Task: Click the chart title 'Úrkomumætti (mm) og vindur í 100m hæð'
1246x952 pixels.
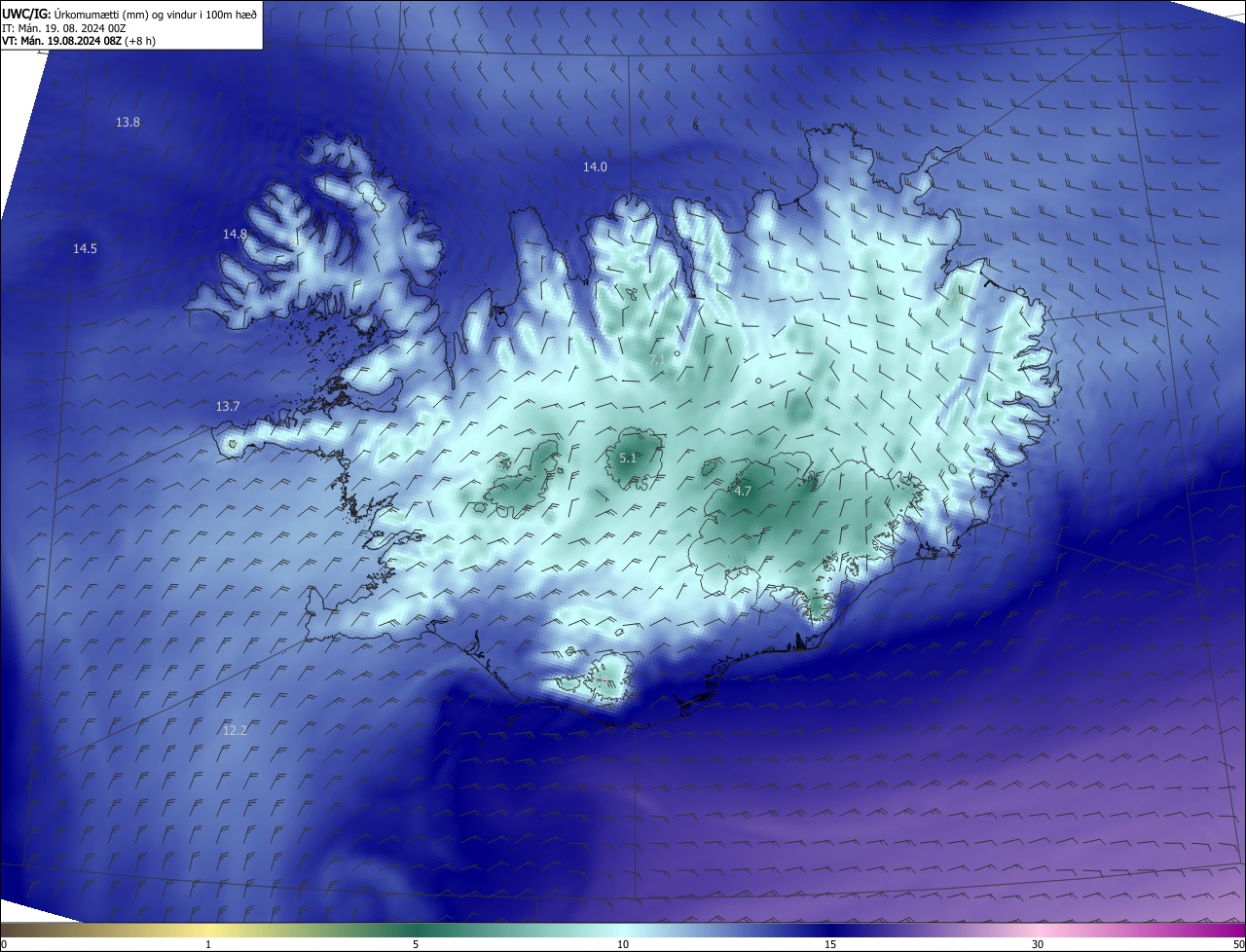Action: click(156, 16)
